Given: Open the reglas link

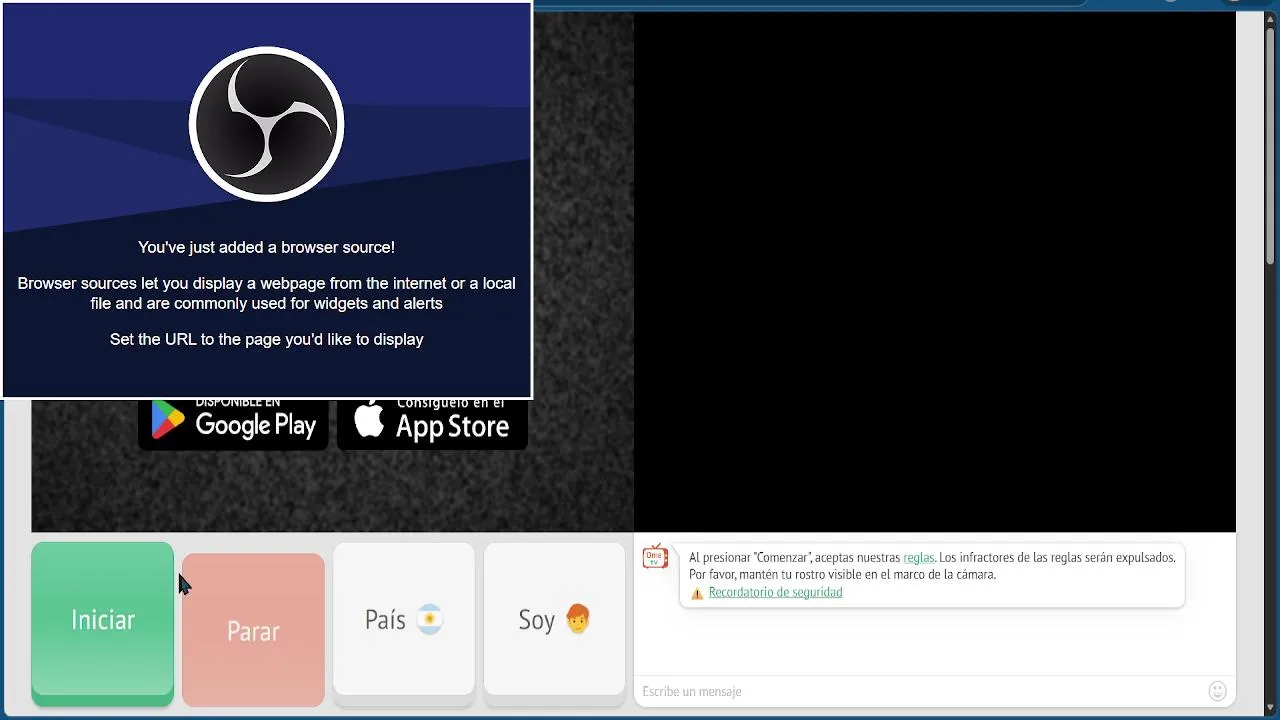Looking at the screenshot, I should click(x=919, y=558).
